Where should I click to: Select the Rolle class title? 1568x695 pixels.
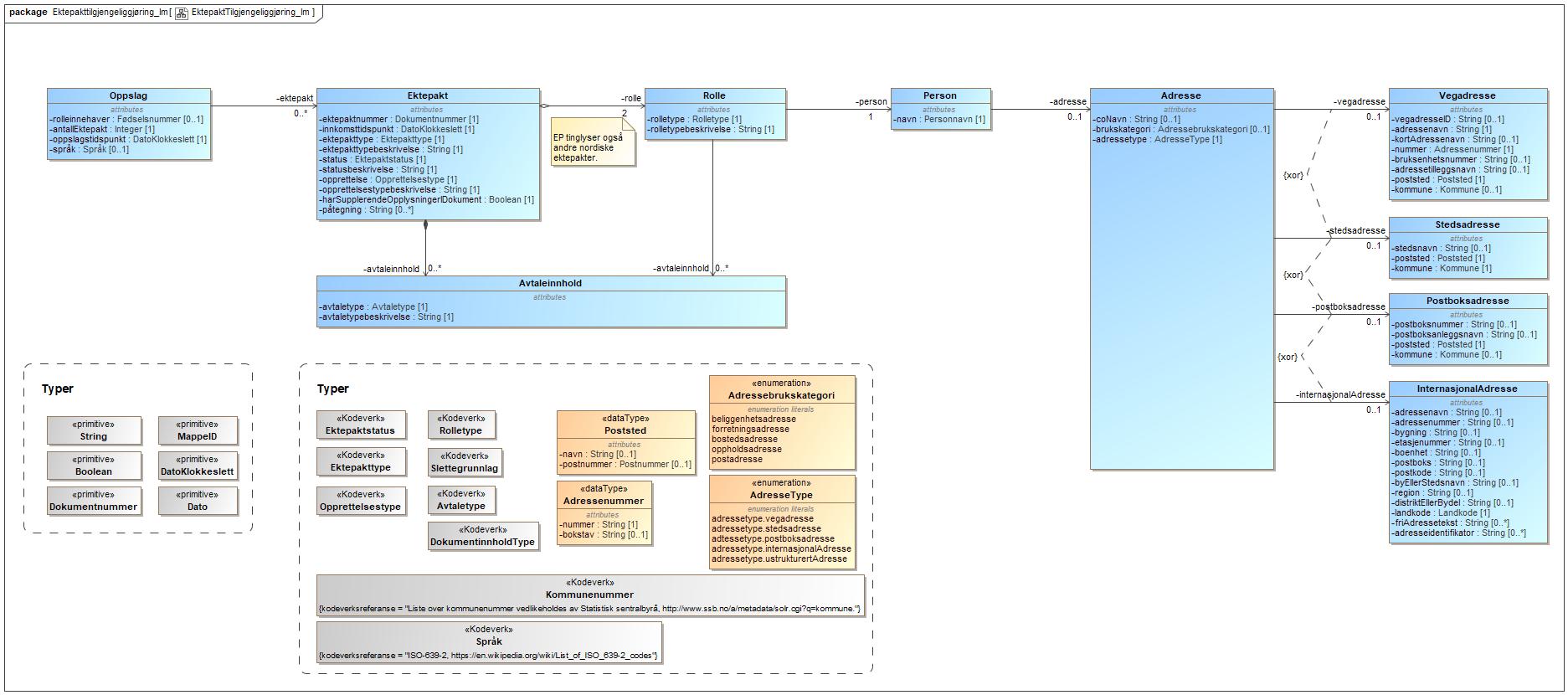714,95
